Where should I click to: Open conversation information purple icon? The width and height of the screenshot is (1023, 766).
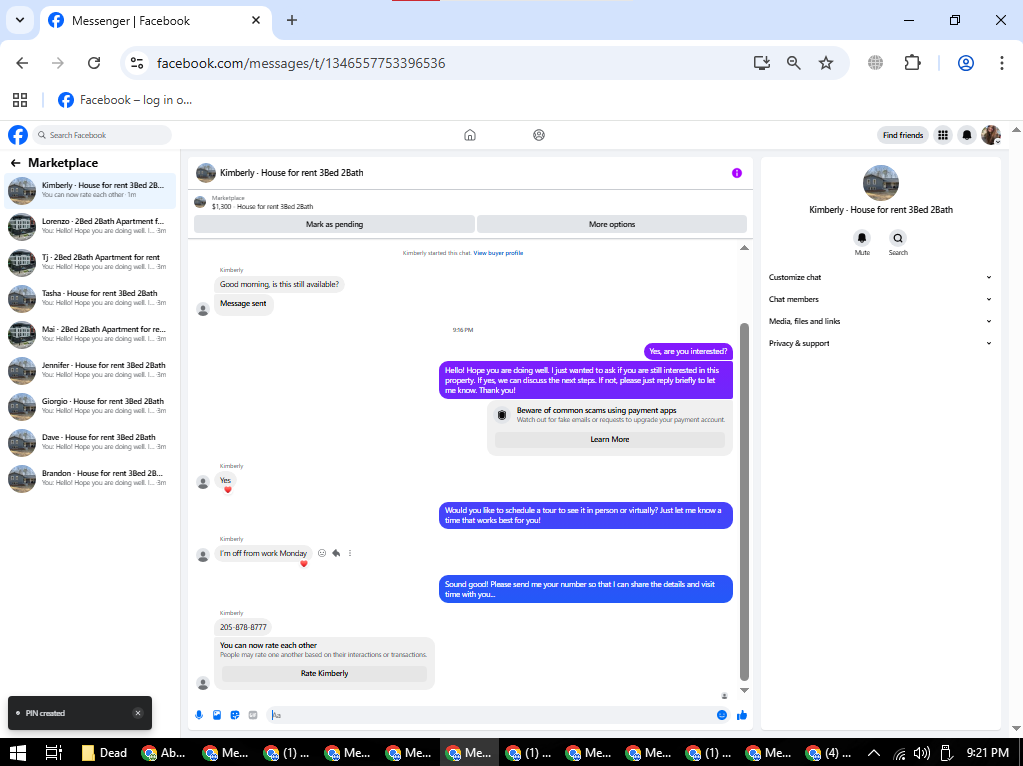pyautogui.click(x=737, y=173)
